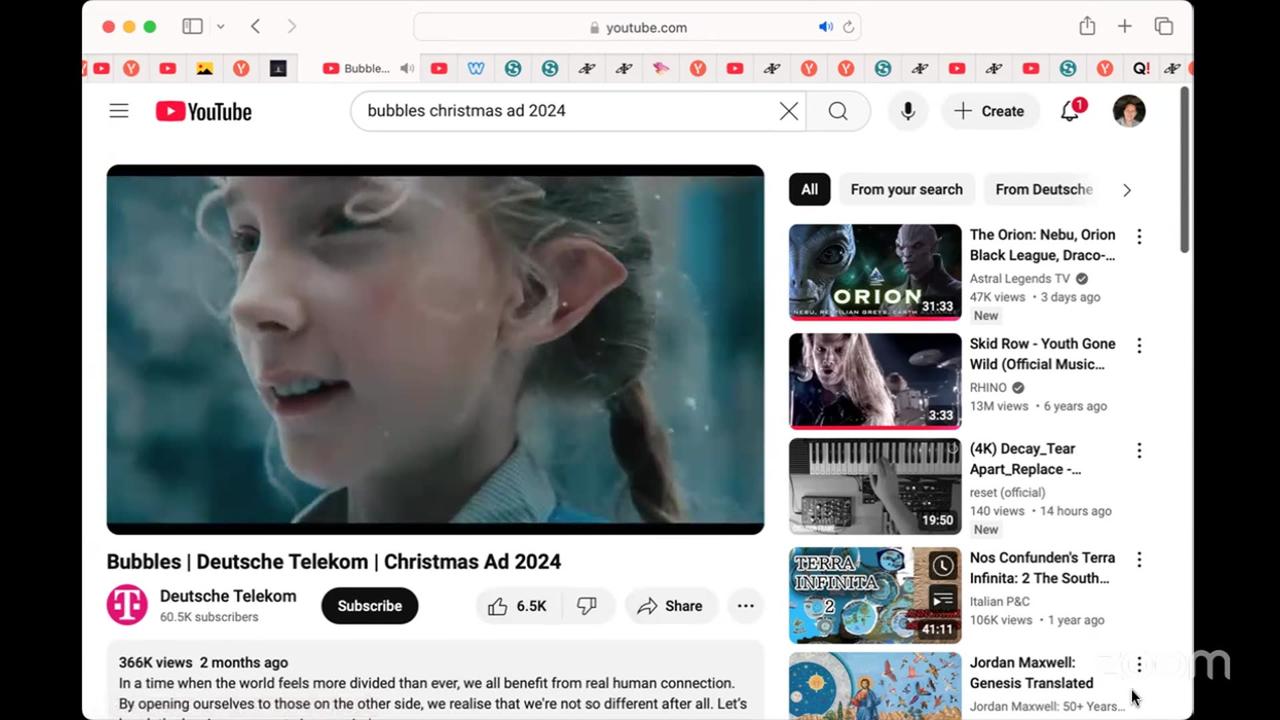1280x720 pixels.
Task: Reload the youtube.com page
Action: pos(848,27)
